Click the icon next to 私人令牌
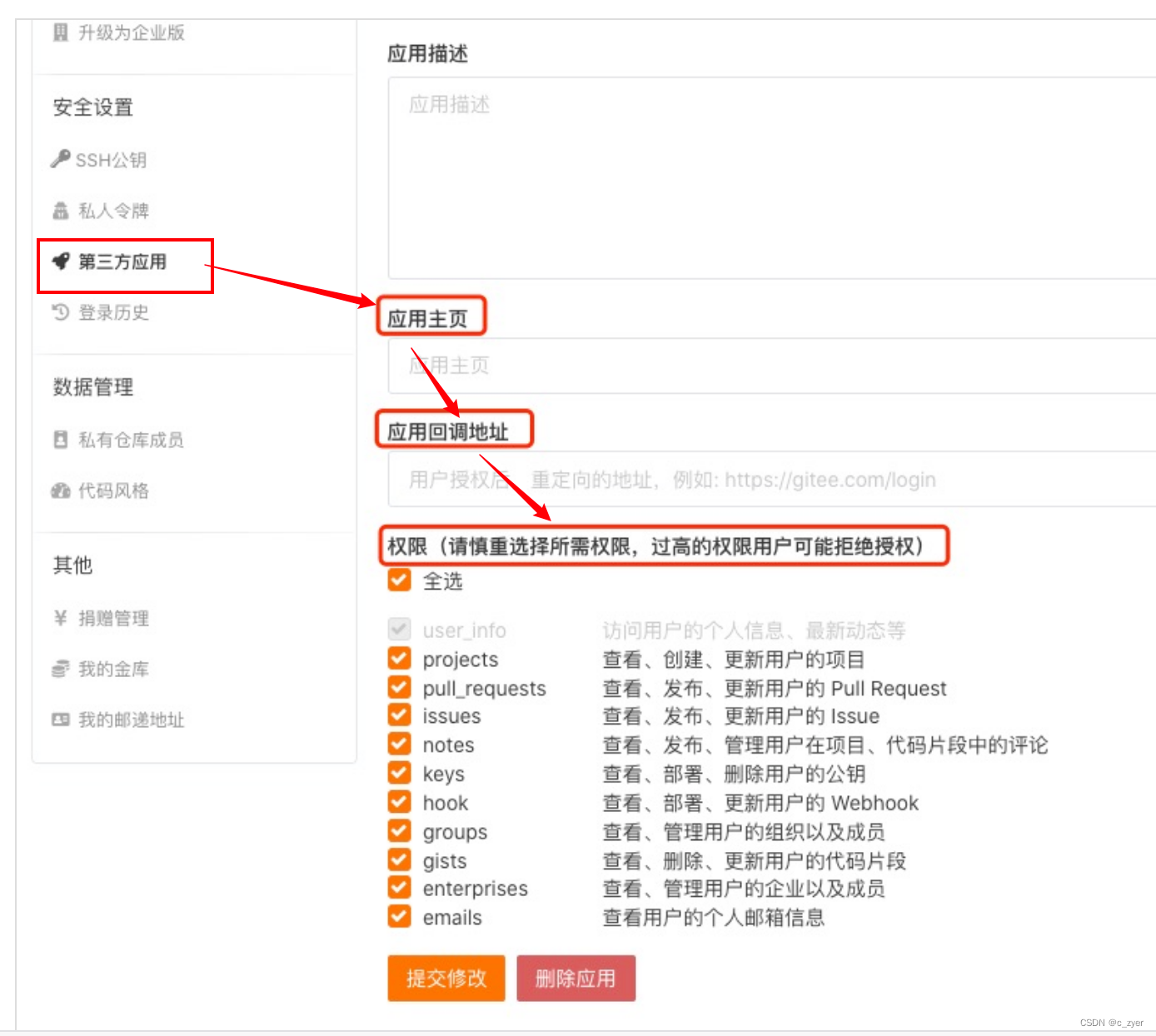This screenshot has width=1156, height=1036. 60,211
